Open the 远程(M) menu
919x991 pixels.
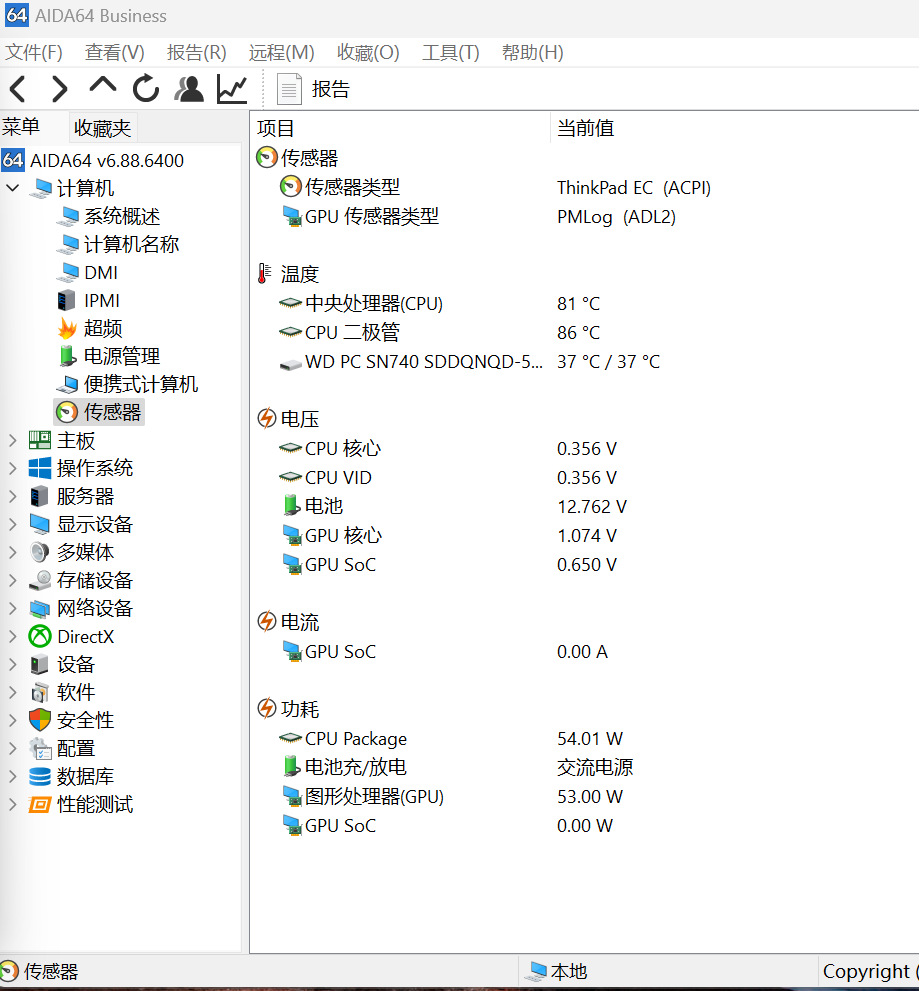[x=281, y=52]
